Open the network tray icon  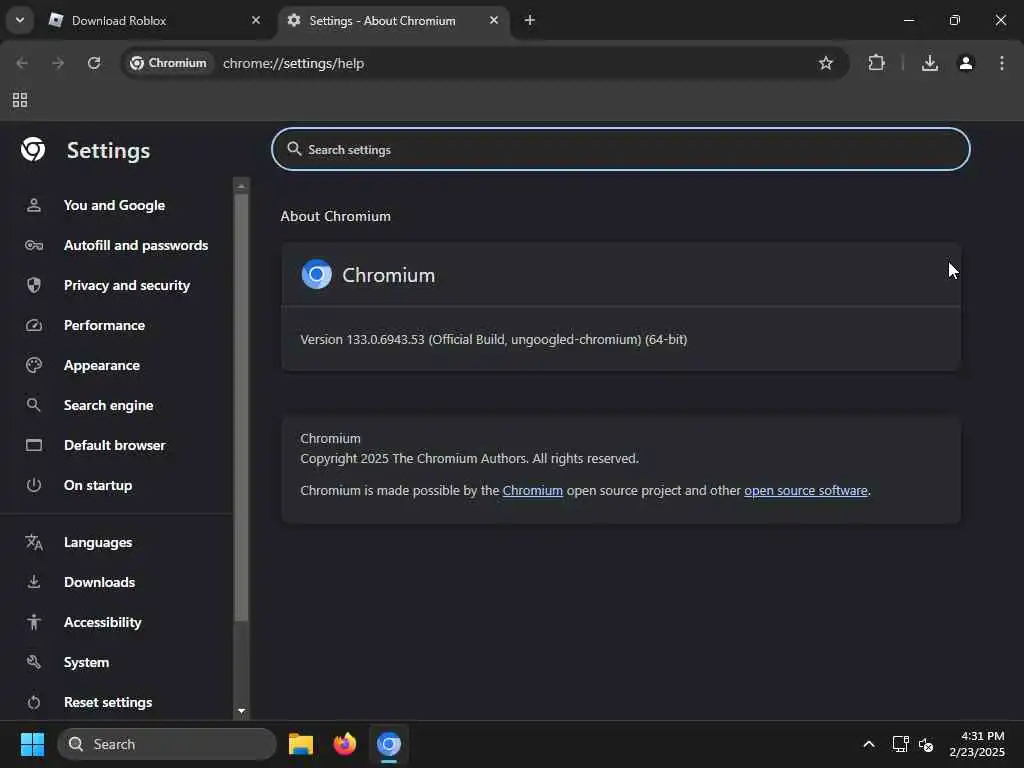point(901,744)
